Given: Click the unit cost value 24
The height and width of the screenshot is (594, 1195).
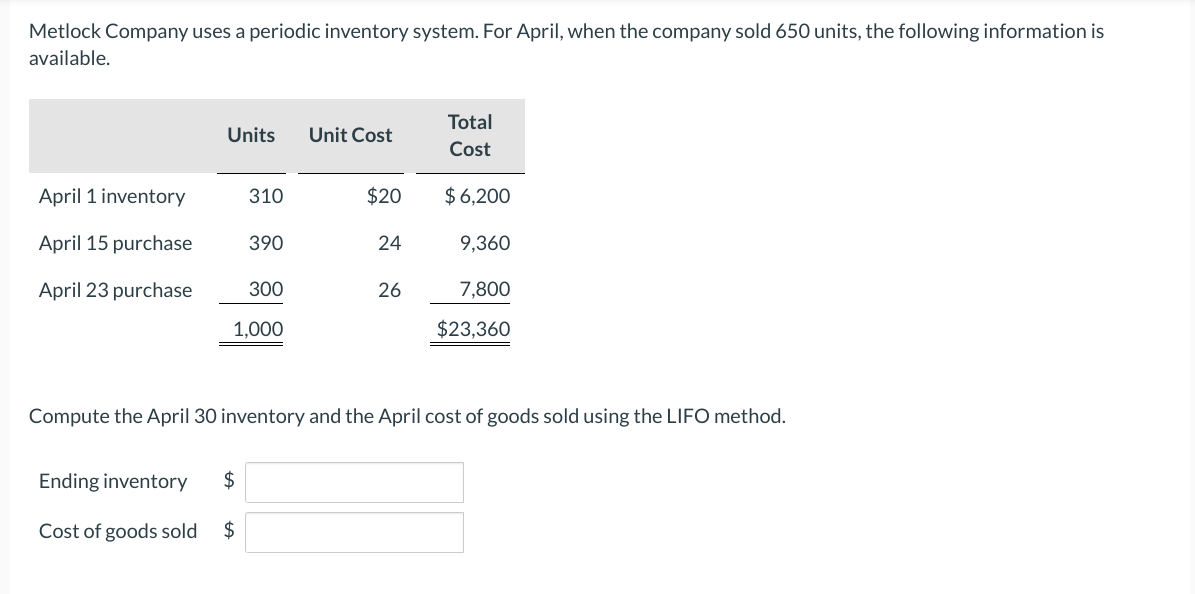Looking at the screenshot, I should pyautogui.click(x=389, y=243).
